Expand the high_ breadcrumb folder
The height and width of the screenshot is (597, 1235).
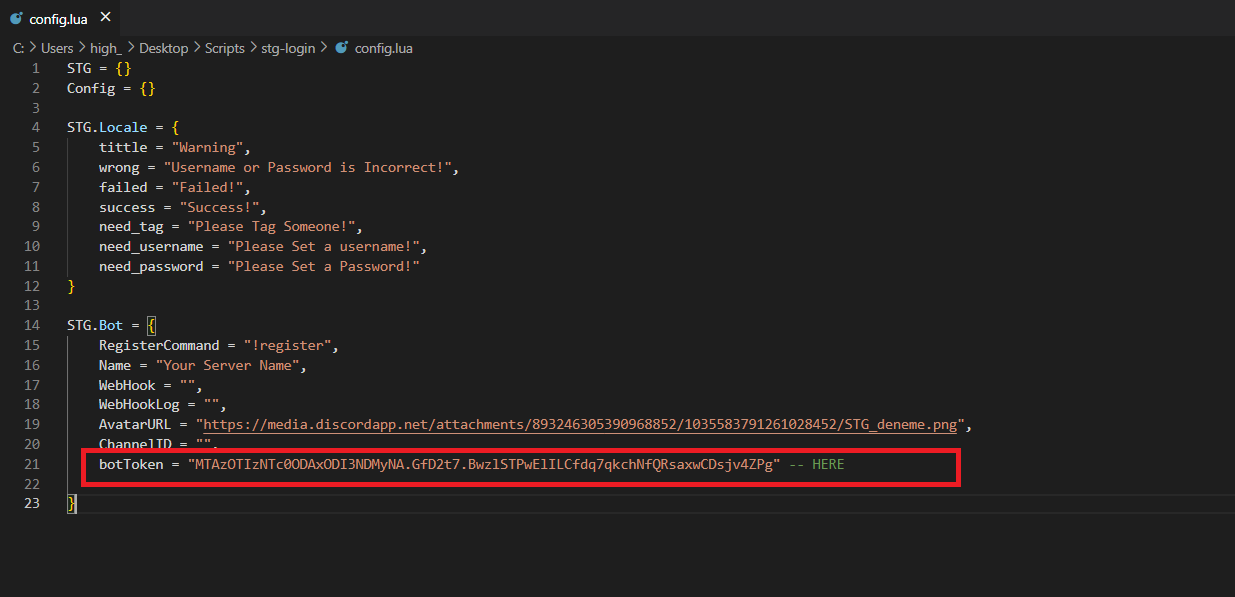(x=105, y=48)
